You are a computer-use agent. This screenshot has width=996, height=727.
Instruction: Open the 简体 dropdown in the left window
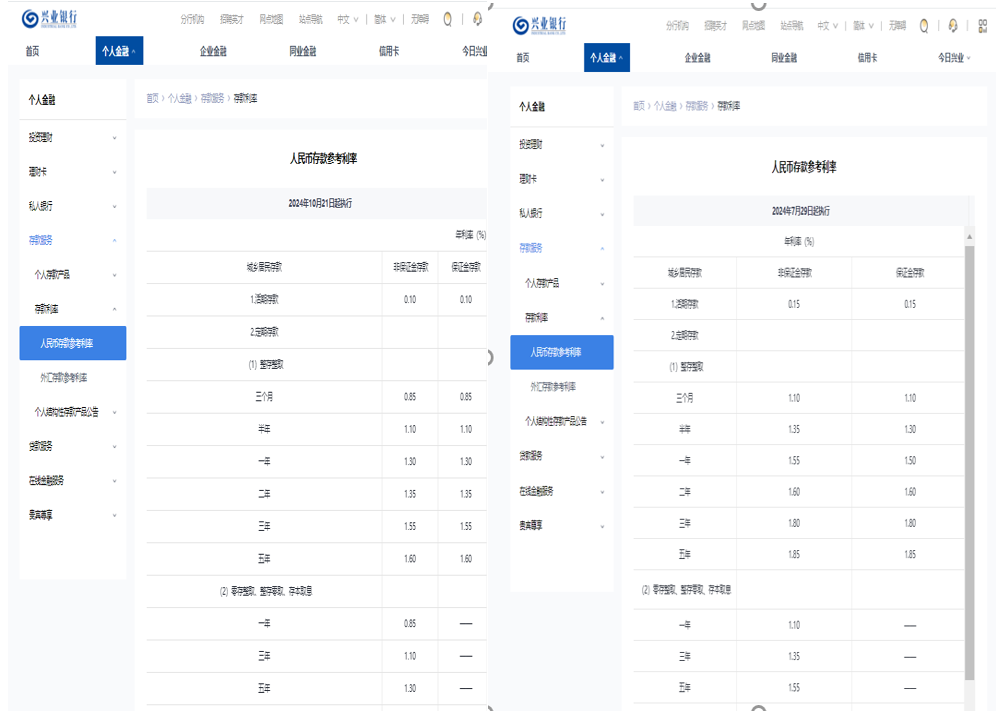pyautogui.click(x=385, y=20)
